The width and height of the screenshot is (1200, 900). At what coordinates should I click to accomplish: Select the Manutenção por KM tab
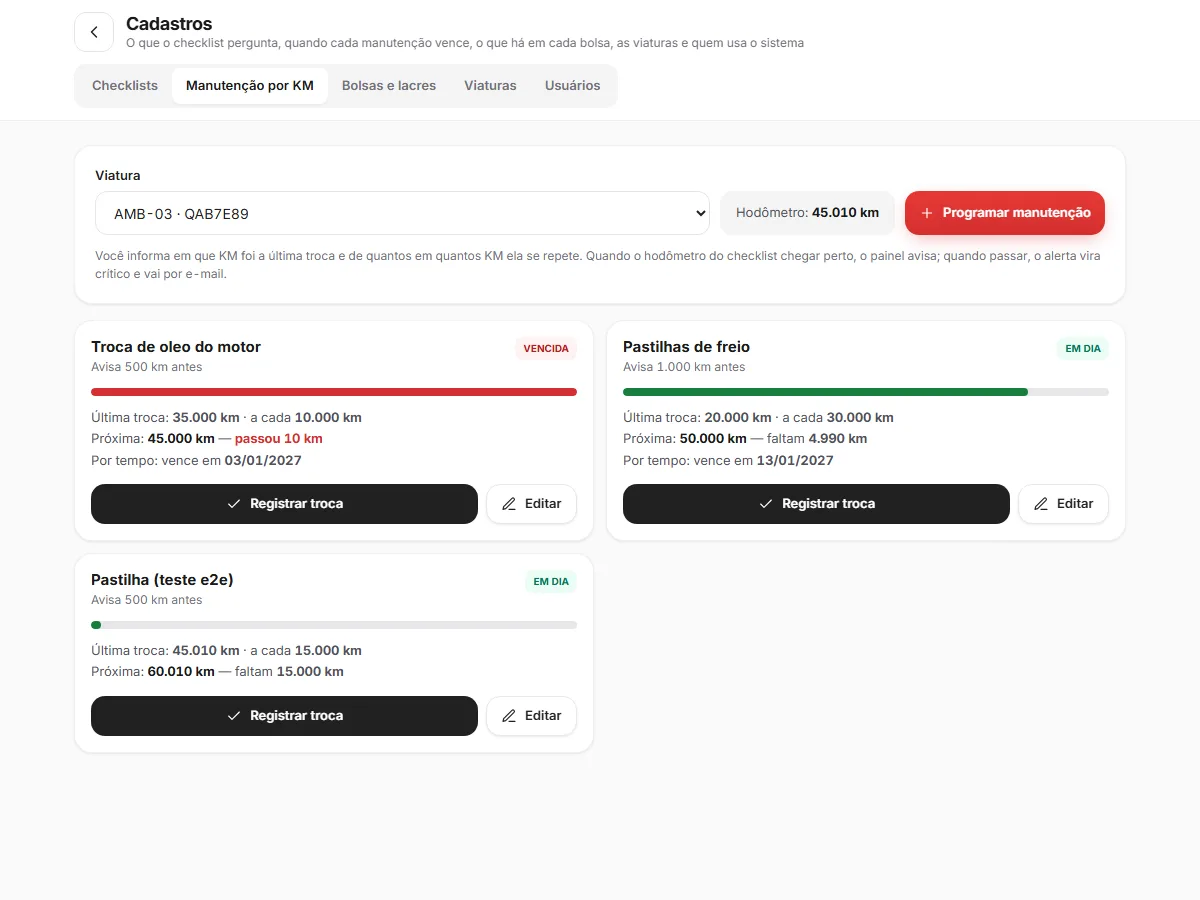250,86
